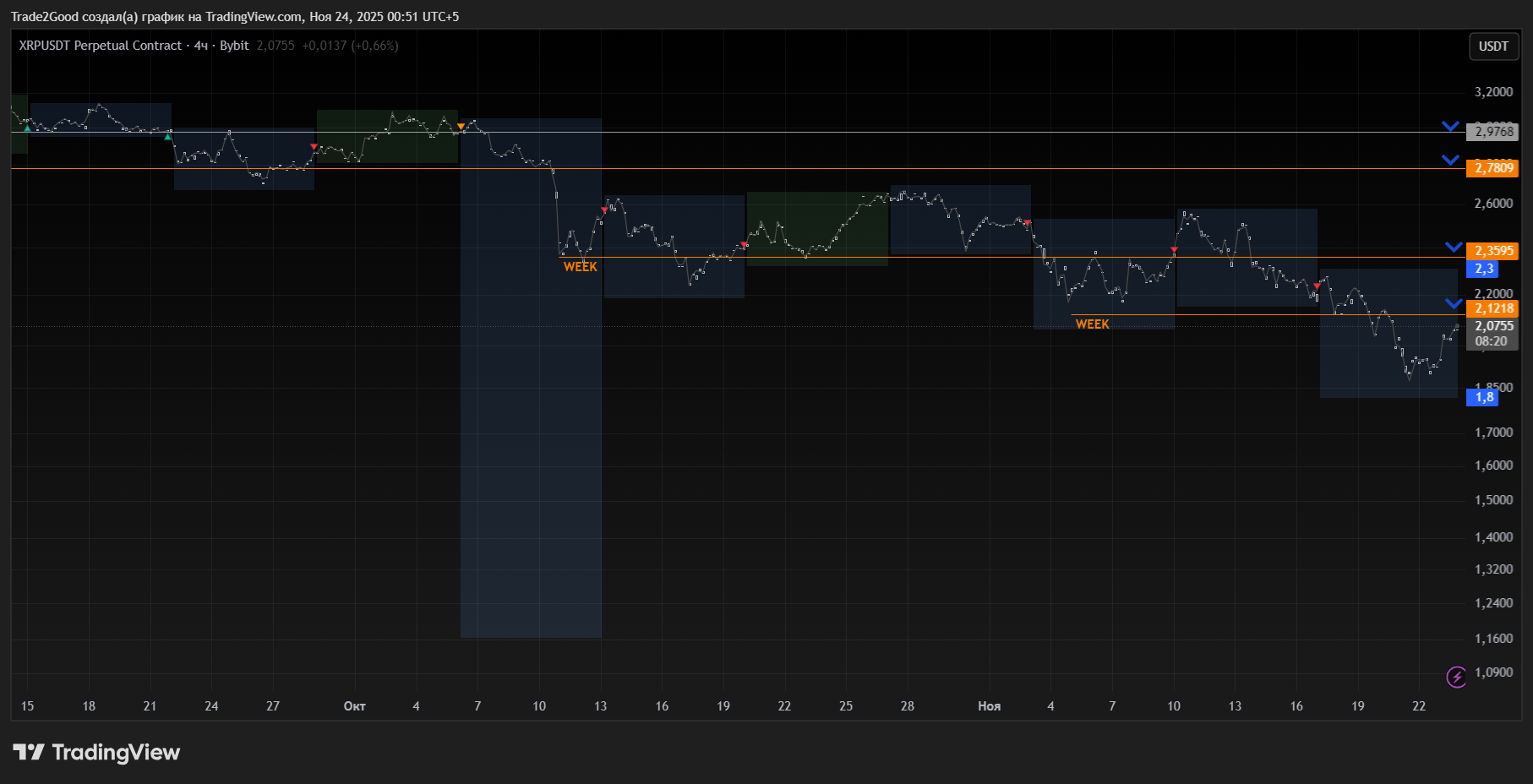1533x784 pixels.
Task: Click the orange down-triangle marker near October 6
Action: pyautogui.click(x=461, y=127)
